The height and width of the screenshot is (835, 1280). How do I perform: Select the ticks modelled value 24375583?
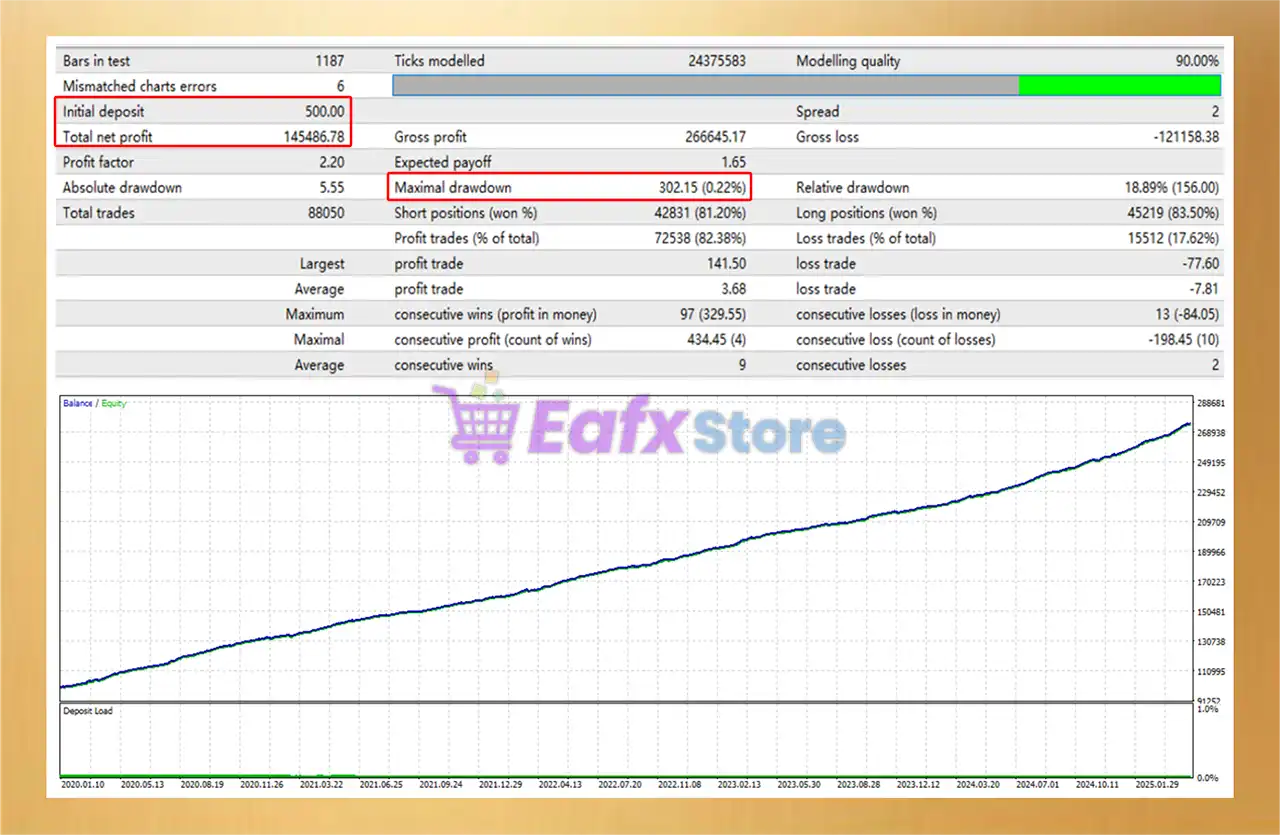tap(717, 61)
